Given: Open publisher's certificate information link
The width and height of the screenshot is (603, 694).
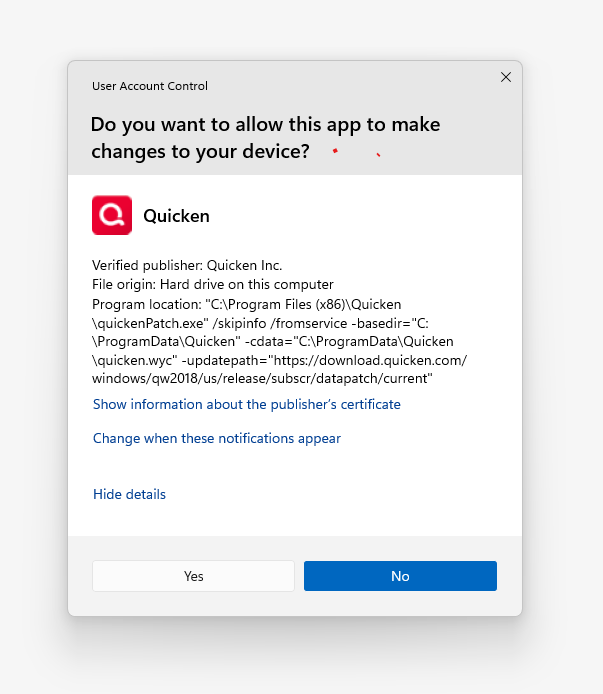Looking at the screenshot, I should coord(247,404).
